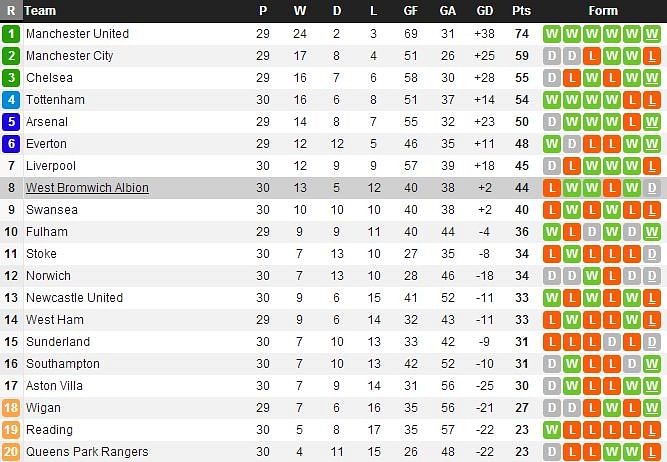Click Manchester United's 74 points value
This screenshot has width=667, height=462.
[521, 34]
